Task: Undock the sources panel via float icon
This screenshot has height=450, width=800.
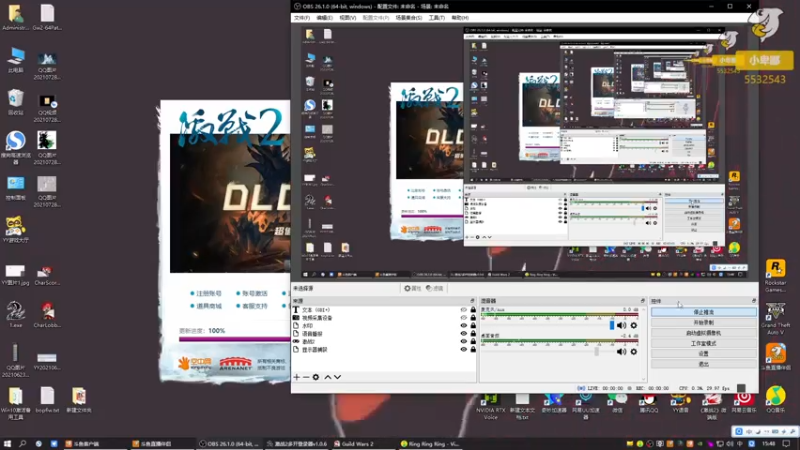Action: pyautogui.click(x=472, y=301)
